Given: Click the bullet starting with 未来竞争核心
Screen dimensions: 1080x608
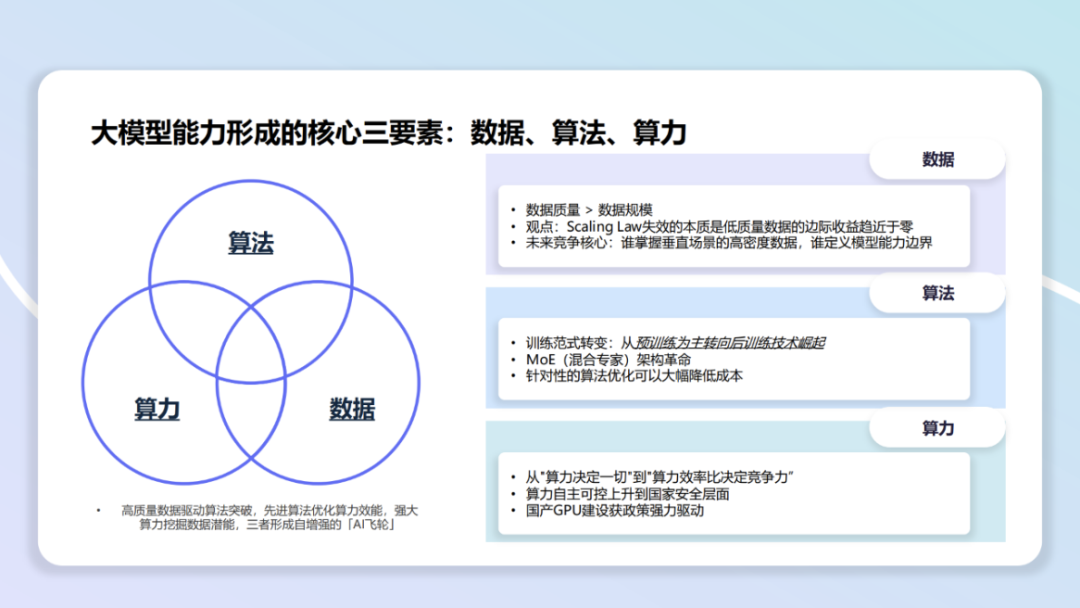Looking at the screenshot, I should [x=729, y=243].
